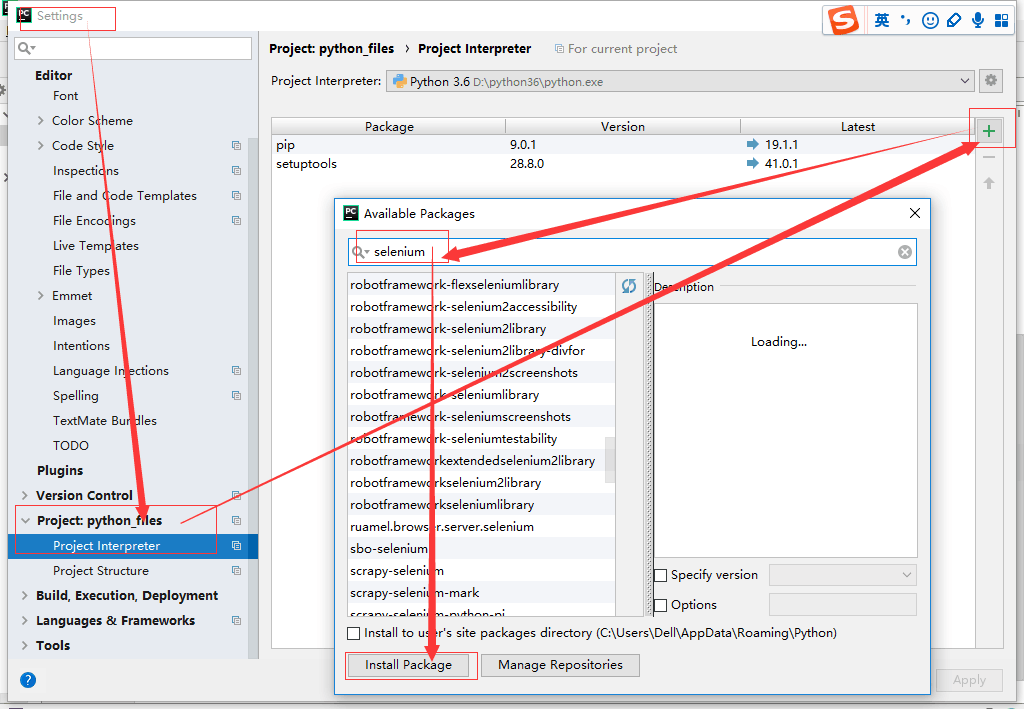Screen dimensions: 1024x709
Task: Select scrapy-selenium-mark in the list
Action: 481,593
